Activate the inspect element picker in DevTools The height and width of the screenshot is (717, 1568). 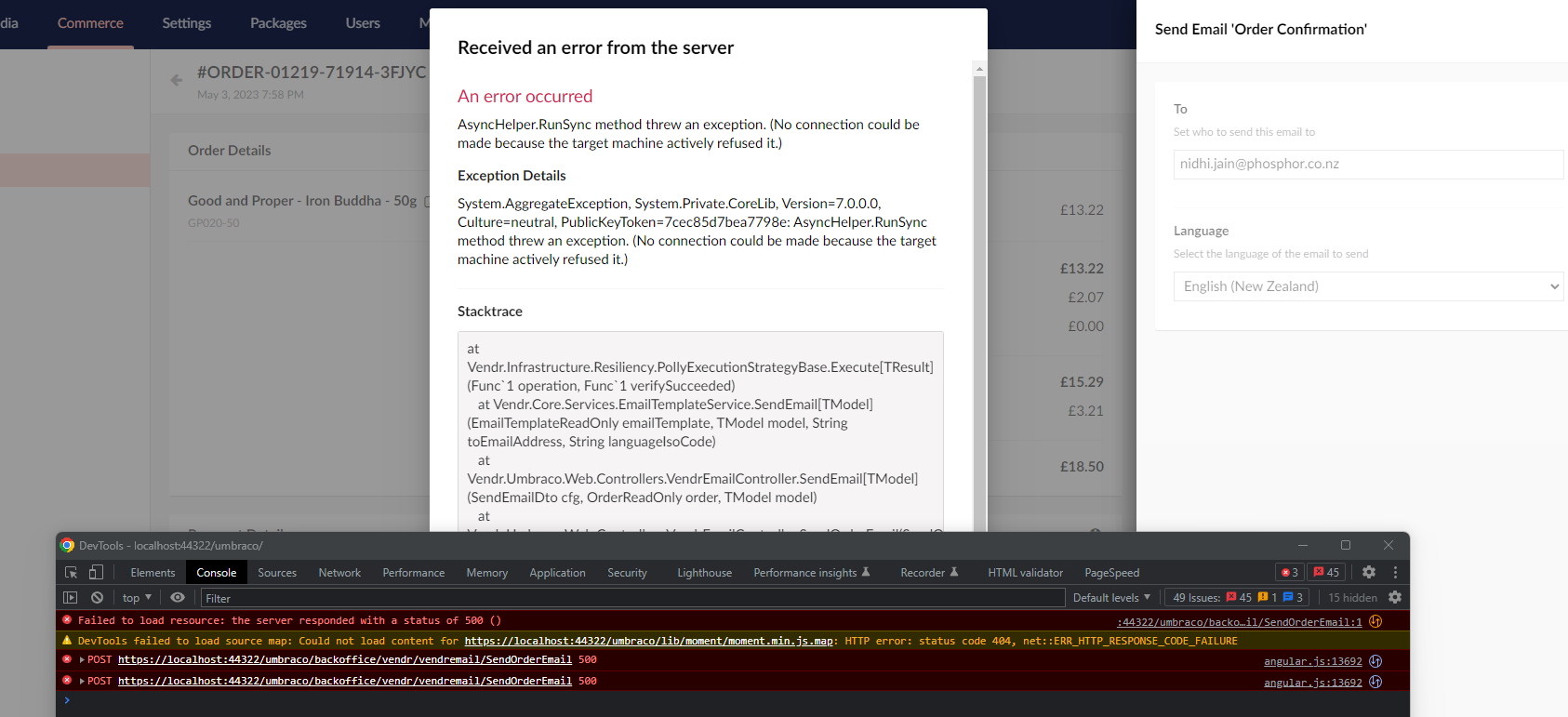point(71,573)
